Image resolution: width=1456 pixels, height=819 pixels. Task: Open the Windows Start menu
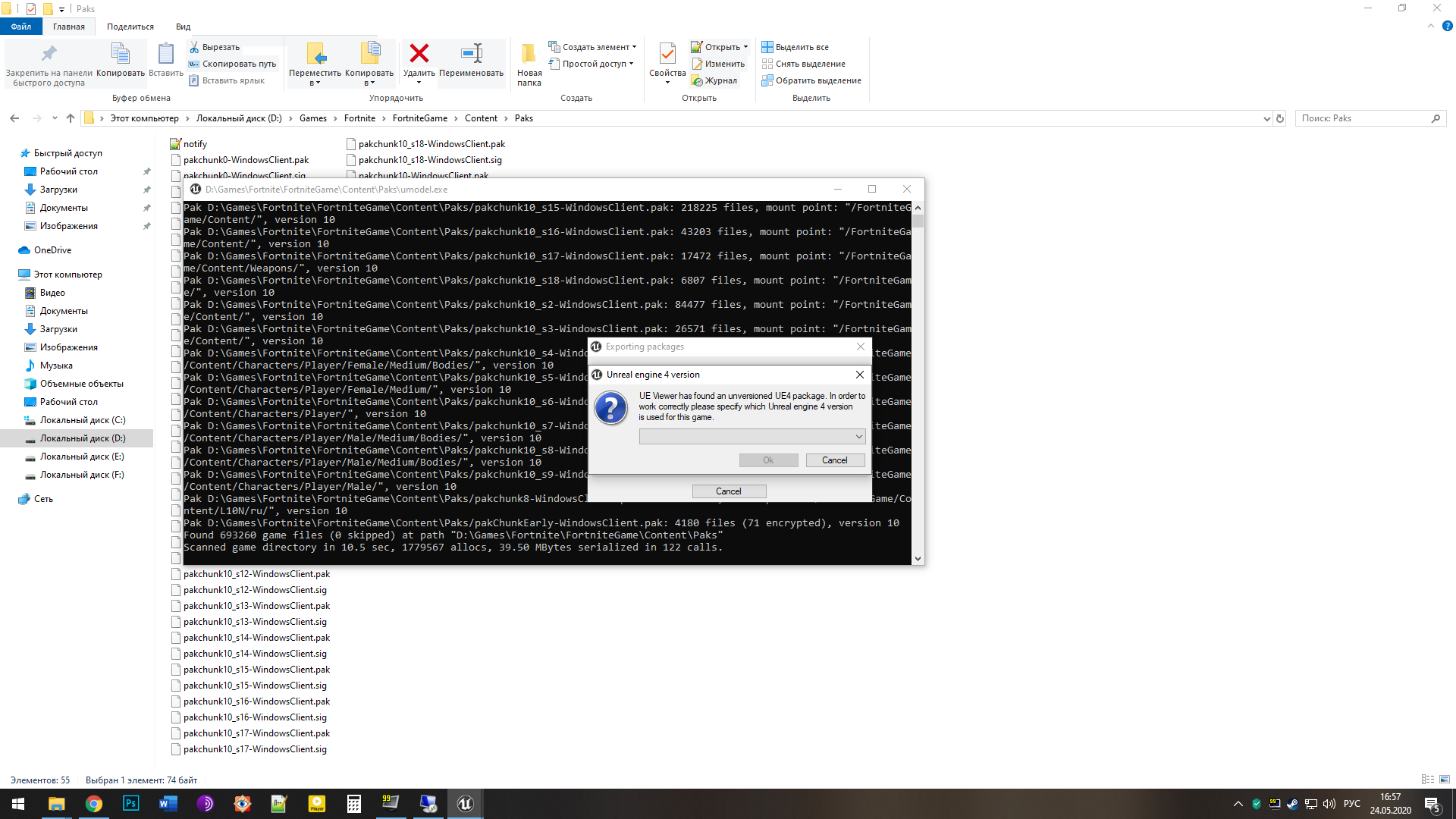tap(18, 804)
